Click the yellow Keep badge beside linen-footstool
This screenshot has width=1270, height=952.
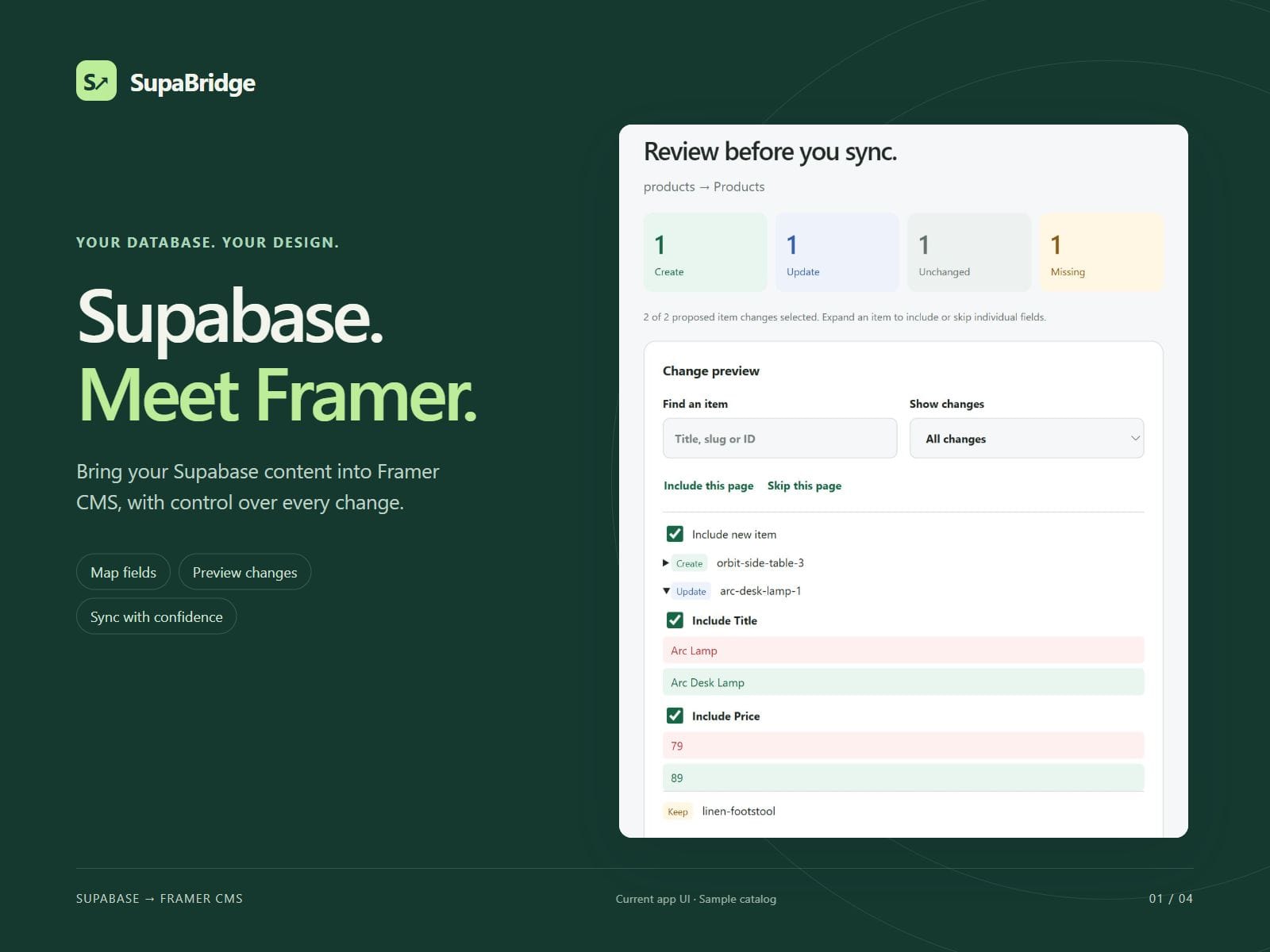point(678,811)
